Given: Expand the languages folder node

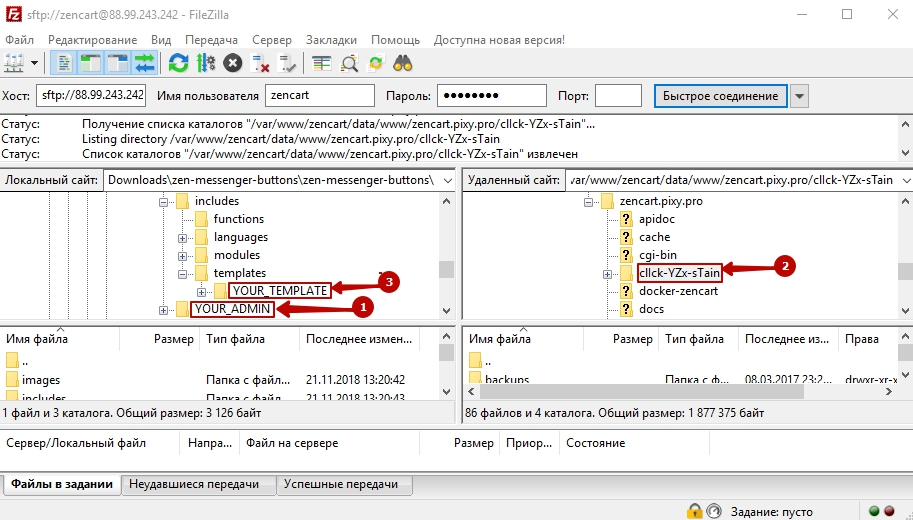Looking at the screenshot, I should 182,238.
